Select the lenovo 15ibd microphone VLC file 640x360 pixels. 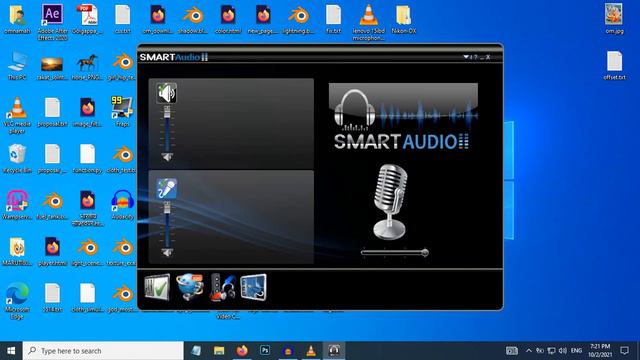click(369, 22)
